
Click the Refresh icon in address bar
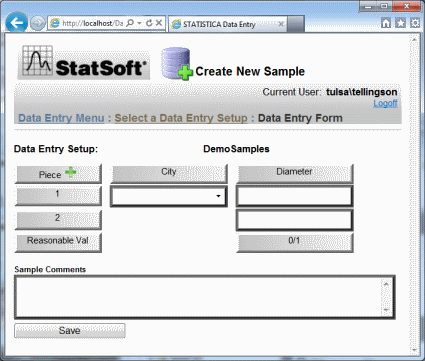click(149, 23)
